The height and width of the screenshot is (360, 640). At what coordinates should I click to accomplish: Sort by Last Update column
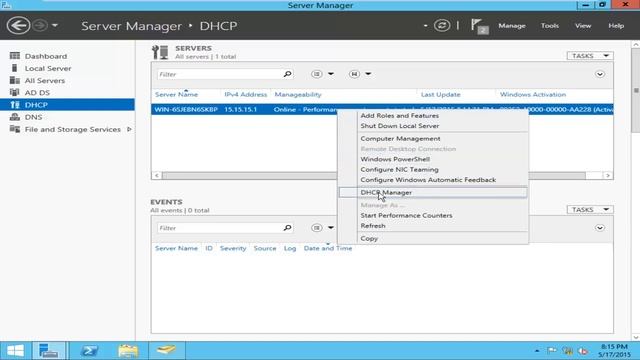pos(440,94)
